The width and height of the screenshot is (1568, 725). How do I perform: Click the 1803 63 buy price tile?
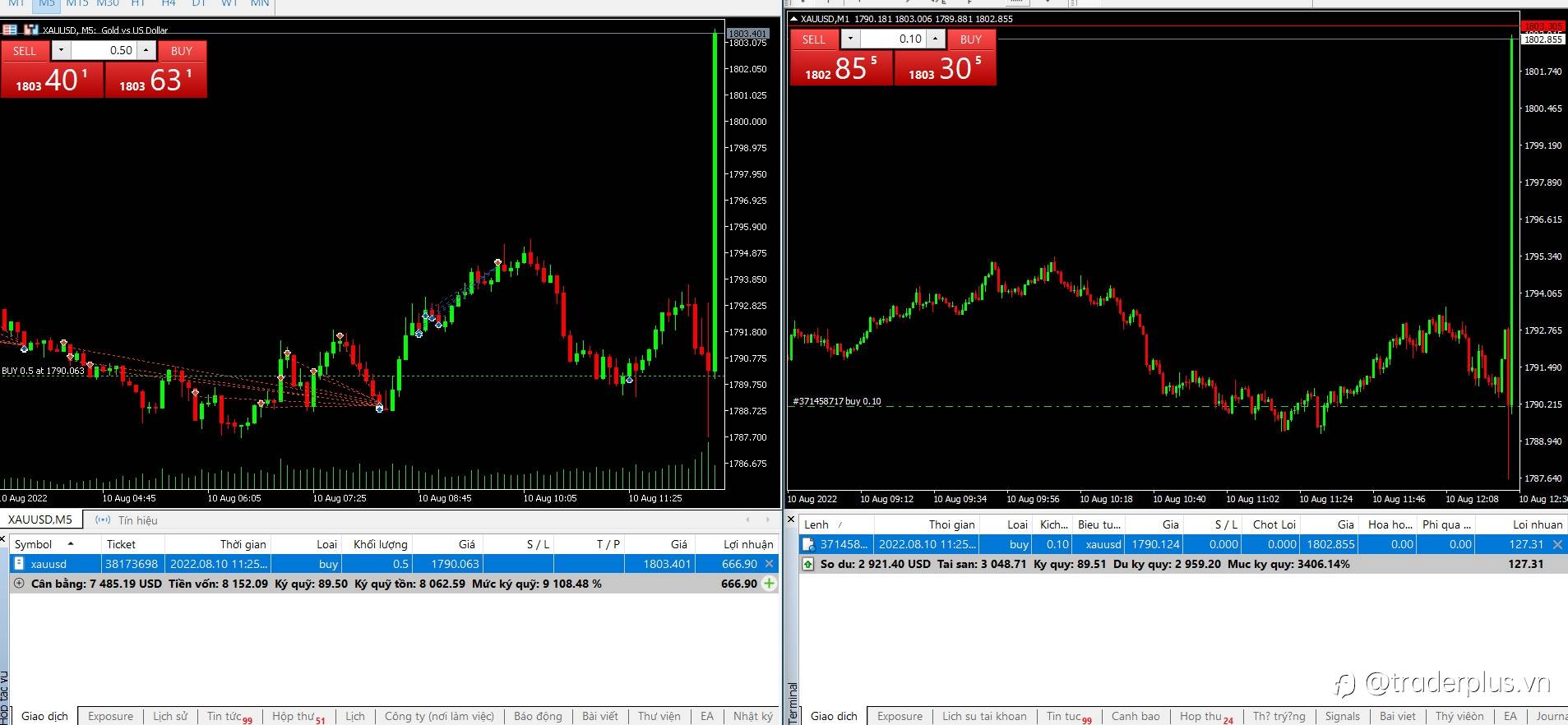pyautogui.click(x=155, y=80)
